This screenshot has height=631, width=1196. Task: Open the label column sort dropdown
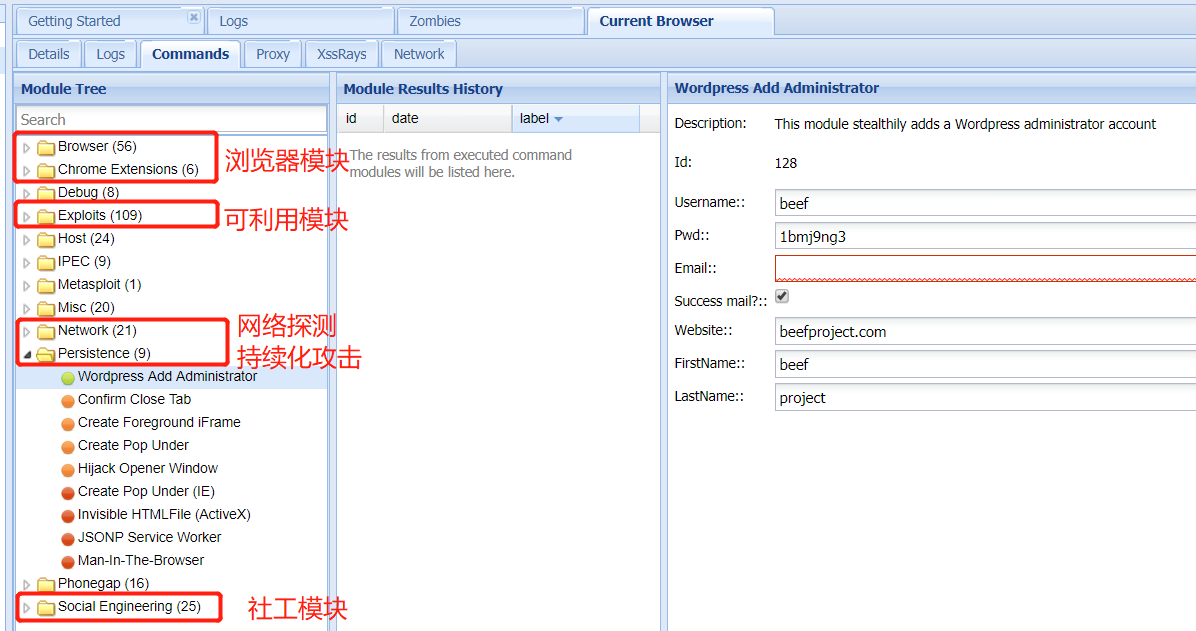tap(558, 119)
